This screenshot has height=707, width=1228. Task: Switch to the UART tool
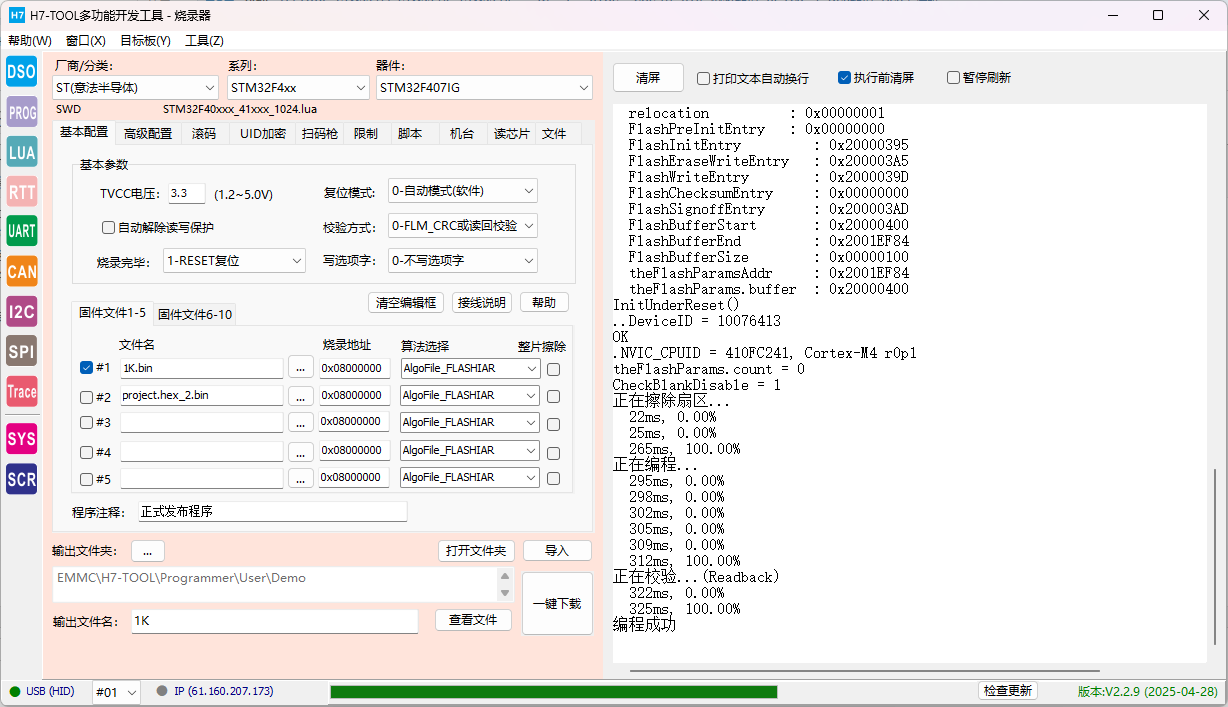22,231
